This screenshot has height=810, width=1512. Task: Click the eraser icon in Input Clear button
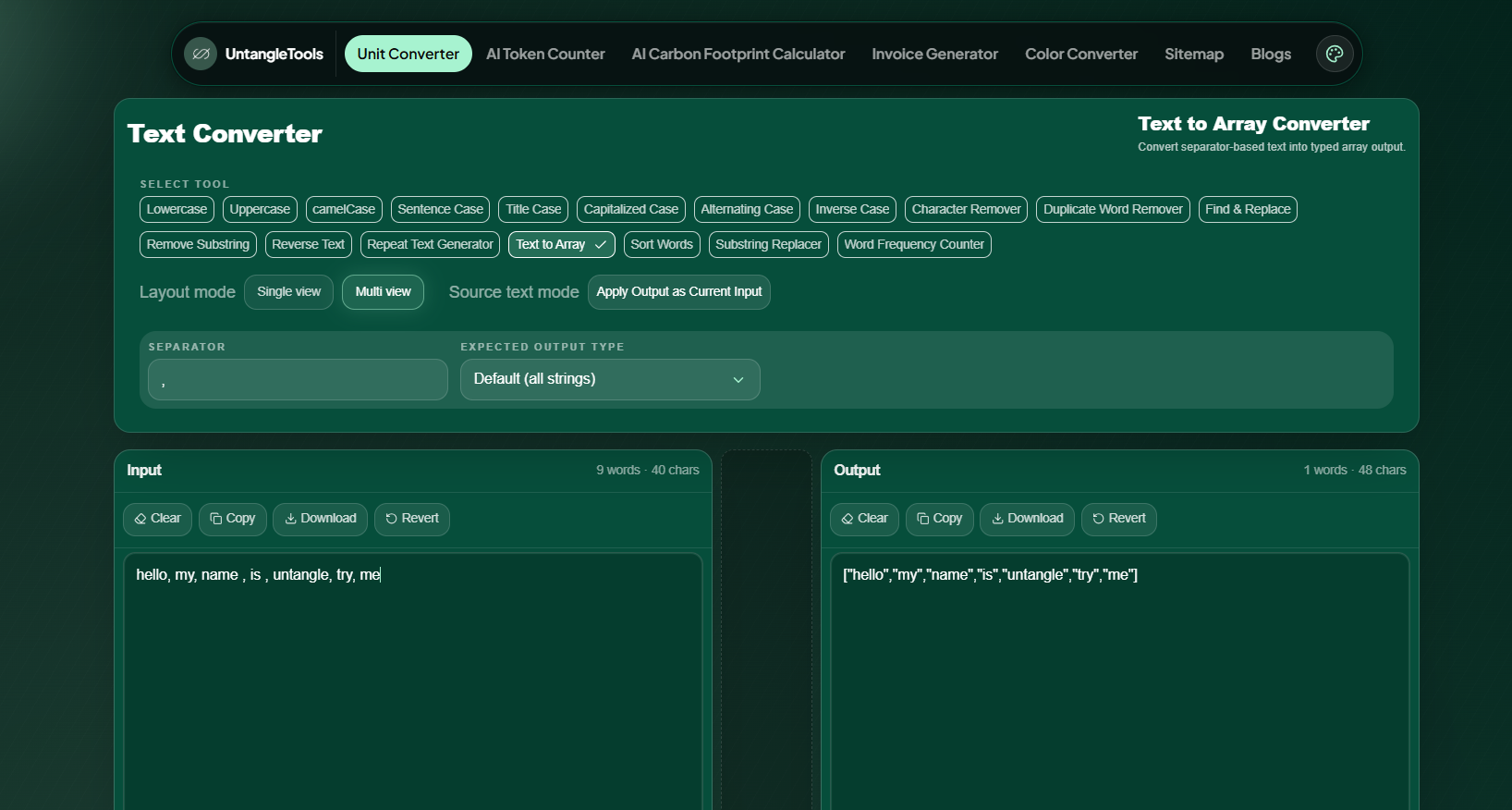140,519
